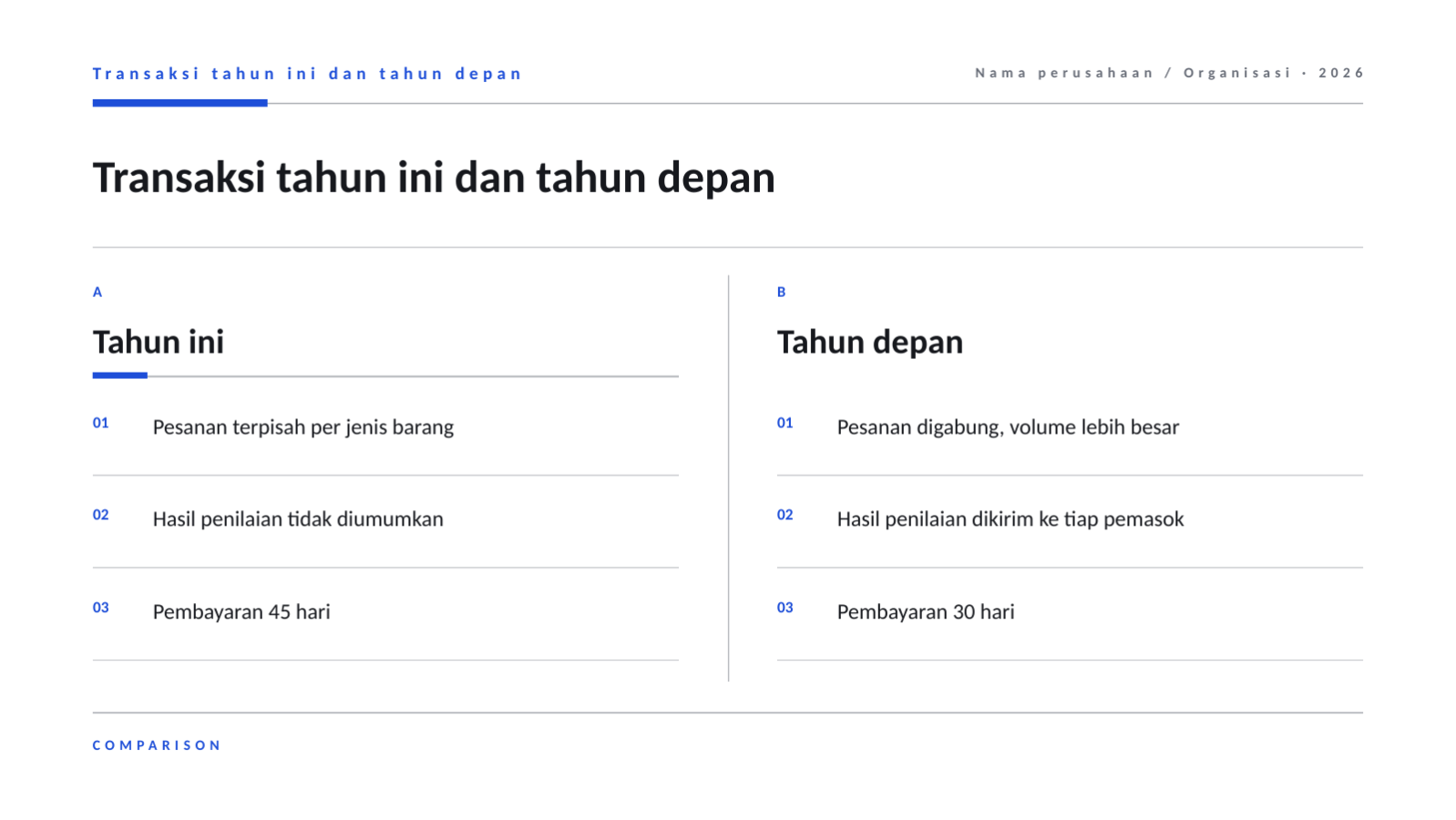Viewport: 1456px width, 820px height.
Task: Click number '03' beside 'Pembayaran 30 hari'
Action: pos(785,608)
